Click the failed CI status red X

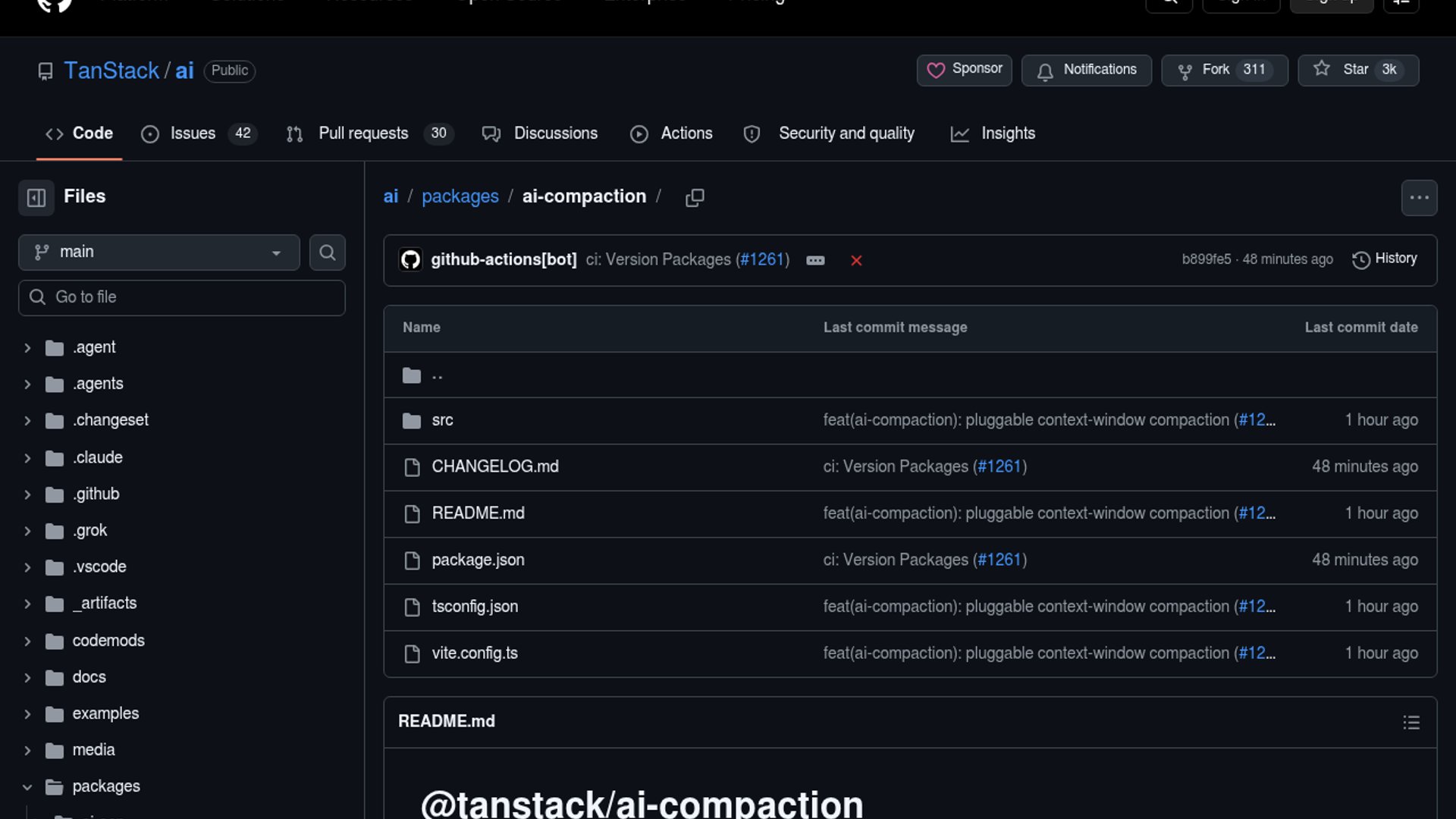(x=856, y=261)
